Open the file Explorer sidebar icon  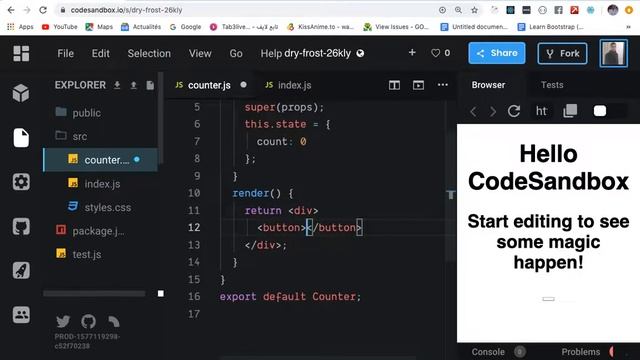[21, 138]
